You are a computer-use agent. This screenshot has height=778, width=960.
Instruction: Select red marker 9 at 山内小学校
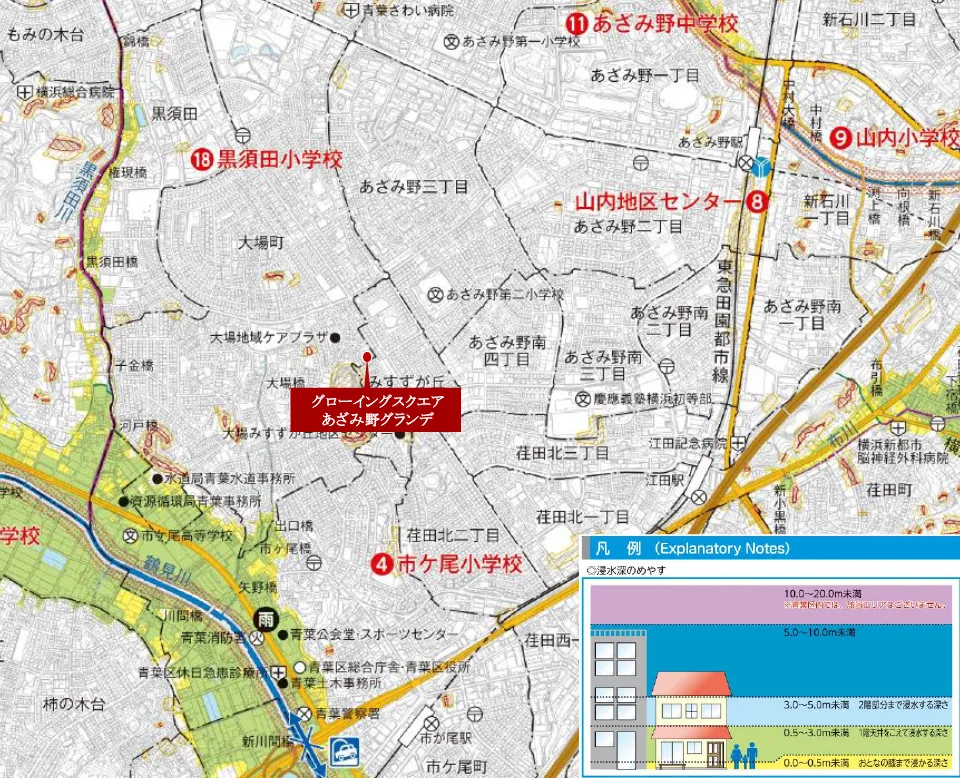(x=841, y=137)
